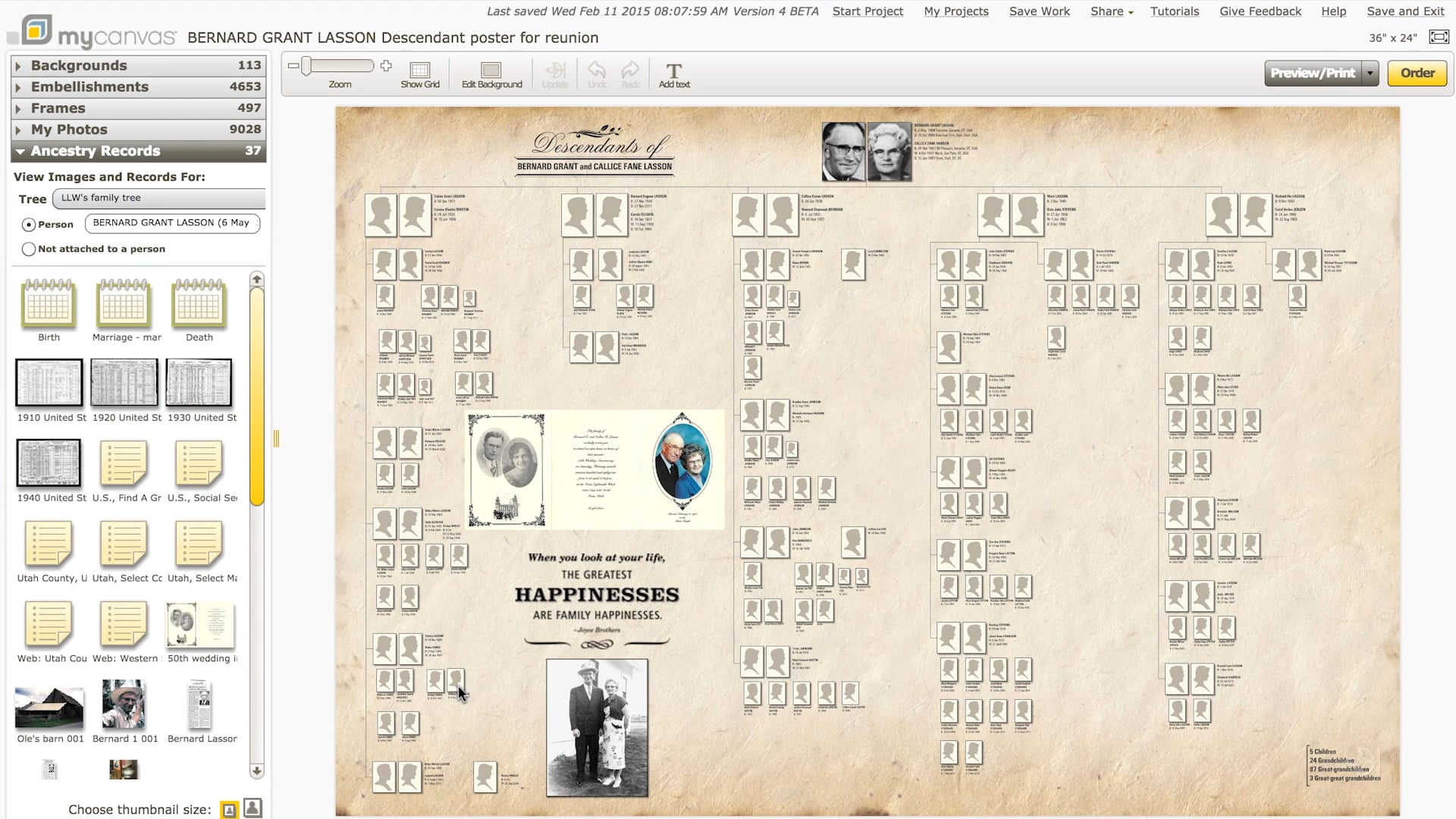Click the Order button
The image size is (1456, 819).
(1417, 73)
